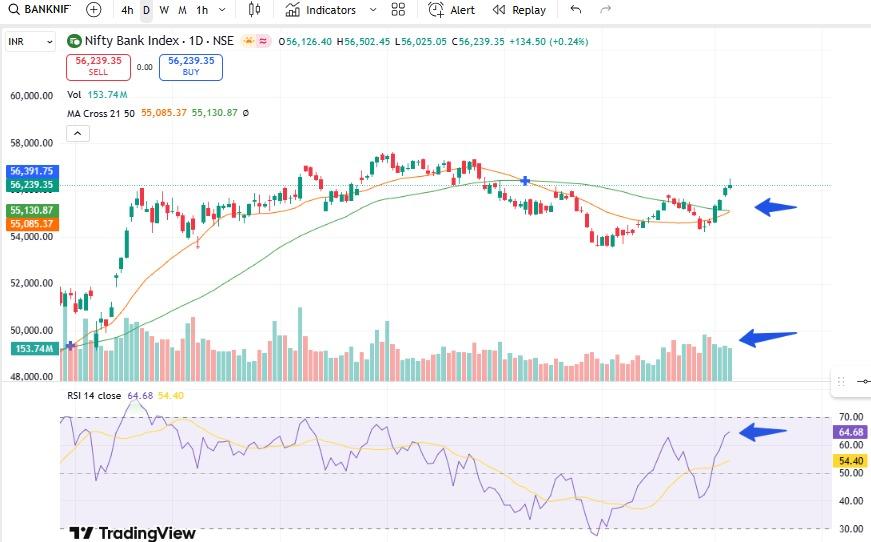Open the four-squares indicator templates menu
The width and height of the screenshot is (871, 542).
pos(398,9)
